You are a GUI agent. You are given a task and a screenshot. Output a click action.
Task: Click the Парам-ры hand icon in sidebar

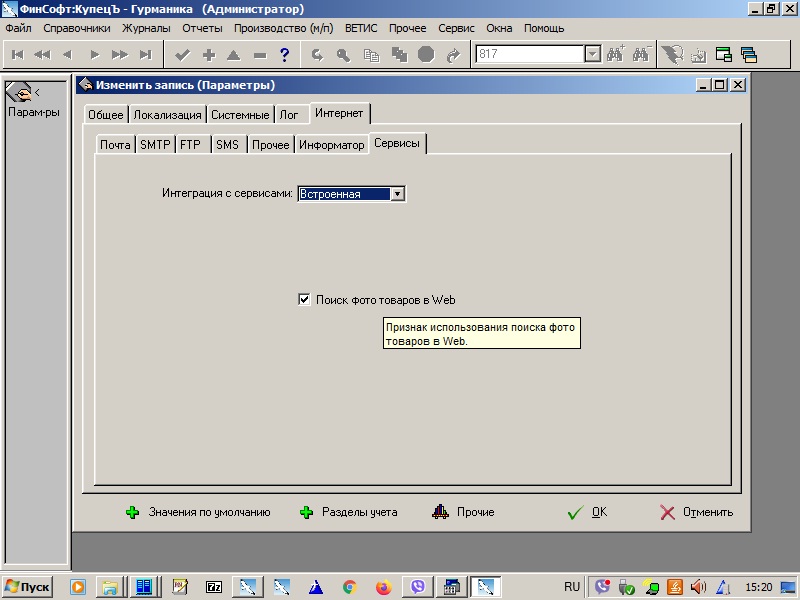(18, 94)
